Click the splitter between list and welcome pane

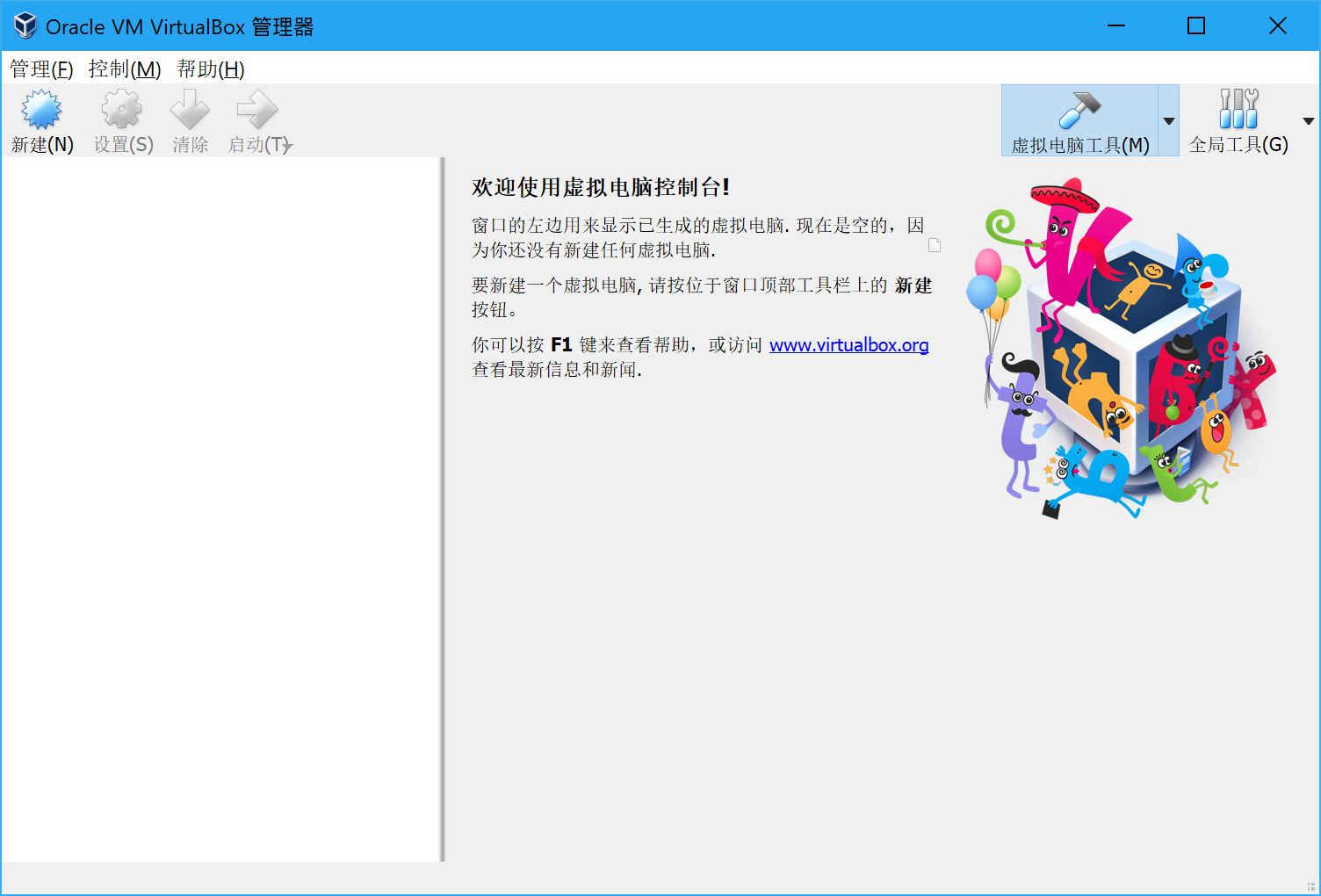[443, 509]
